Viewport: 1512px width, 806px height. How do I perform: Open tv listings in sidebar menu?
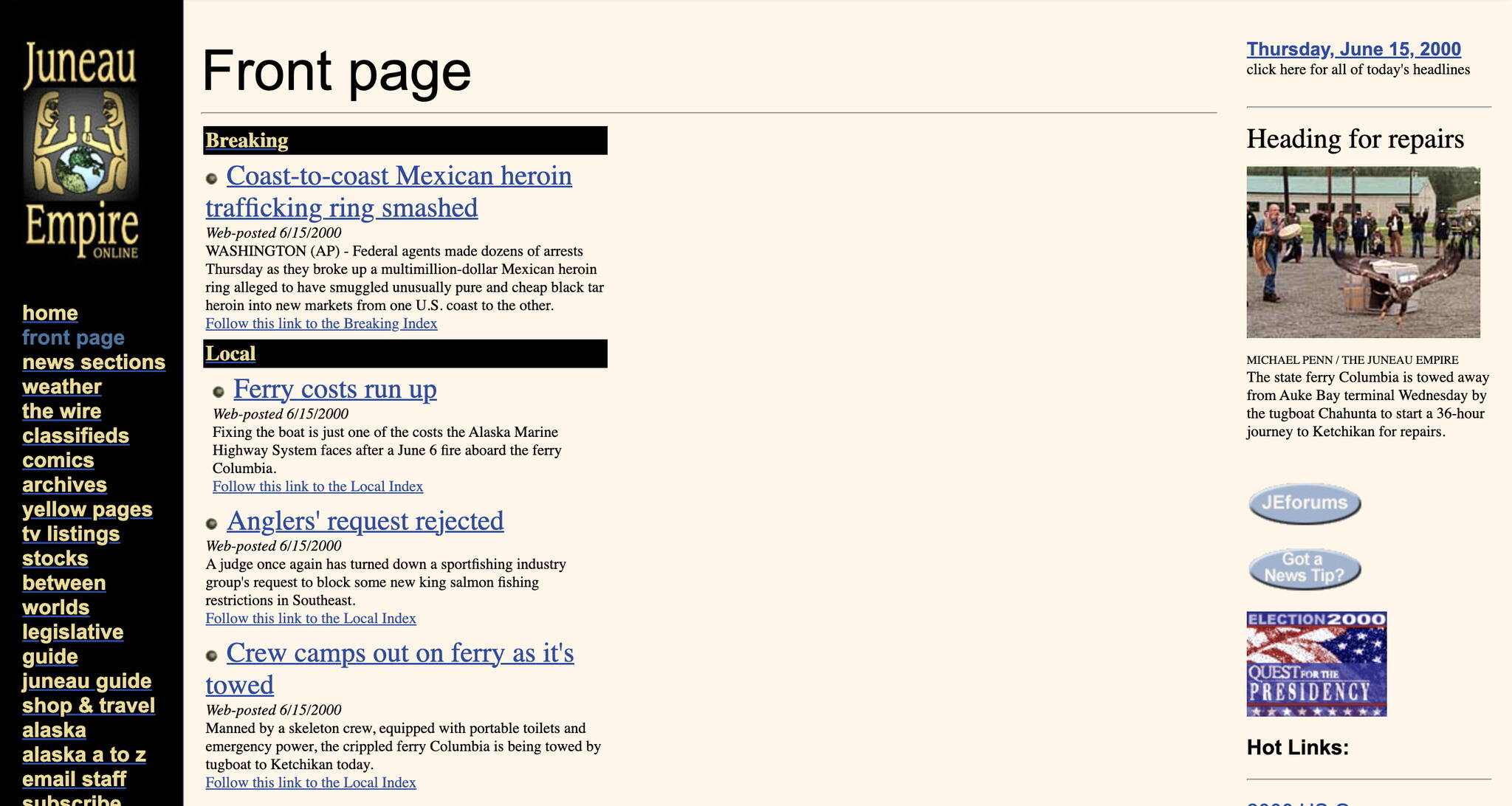pos(71,534)
